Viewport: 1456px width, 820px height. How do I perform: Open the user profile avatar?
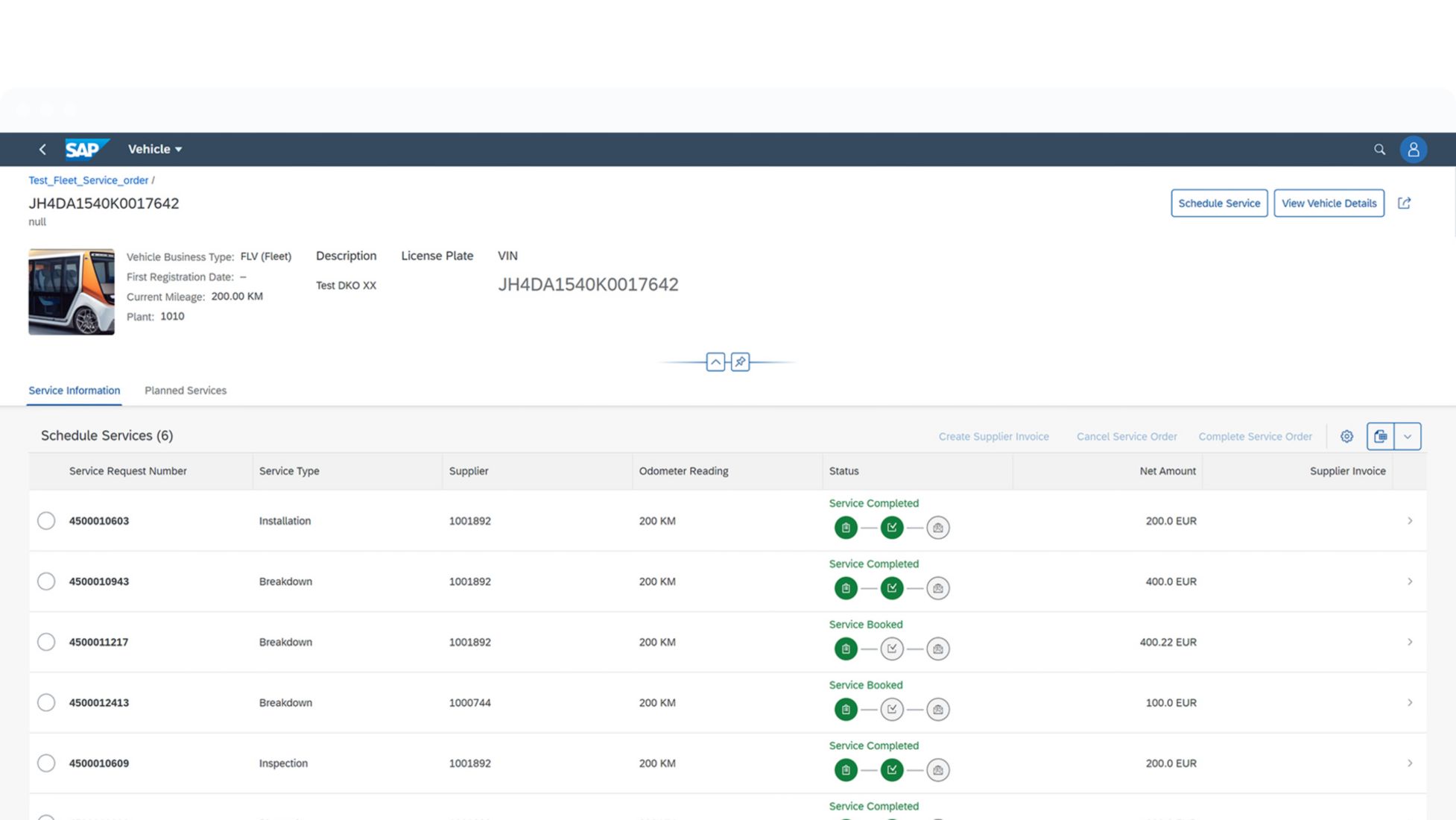point(1413,149)
